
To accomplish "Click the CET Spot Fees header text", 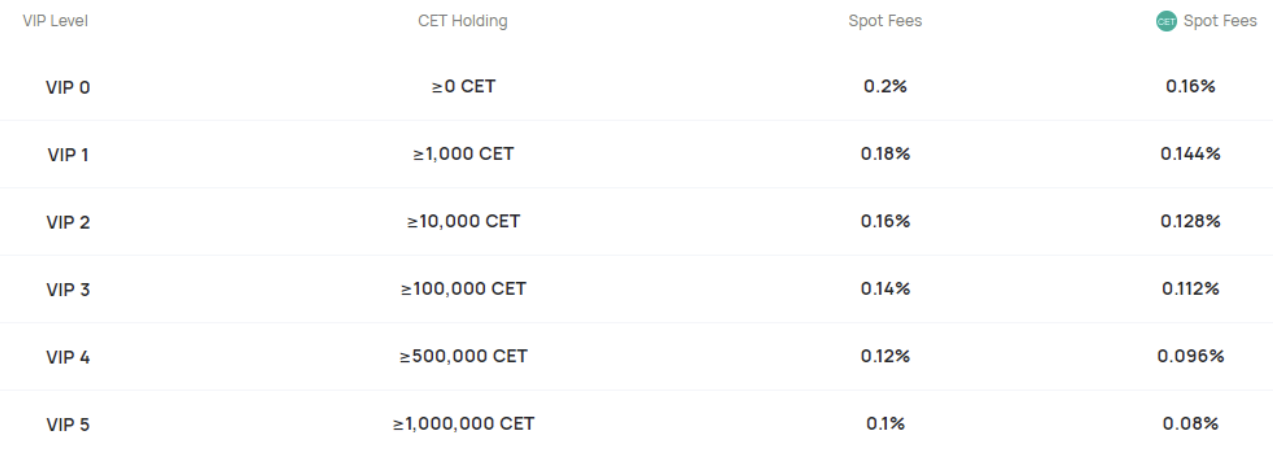I will pyautogui.click(x=1220, y=22).
